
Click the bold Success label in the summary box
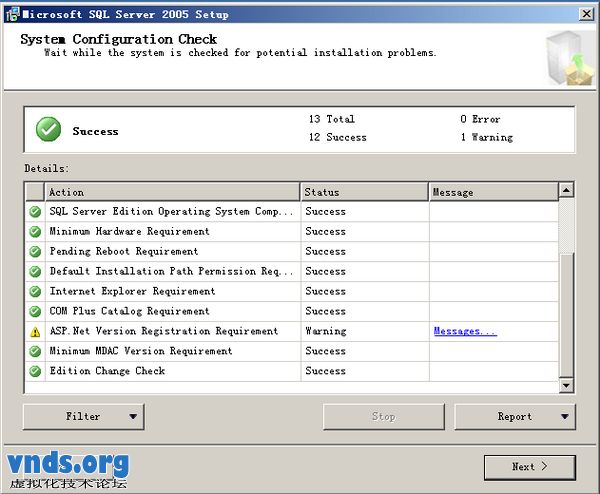click(x=95, y=131)
